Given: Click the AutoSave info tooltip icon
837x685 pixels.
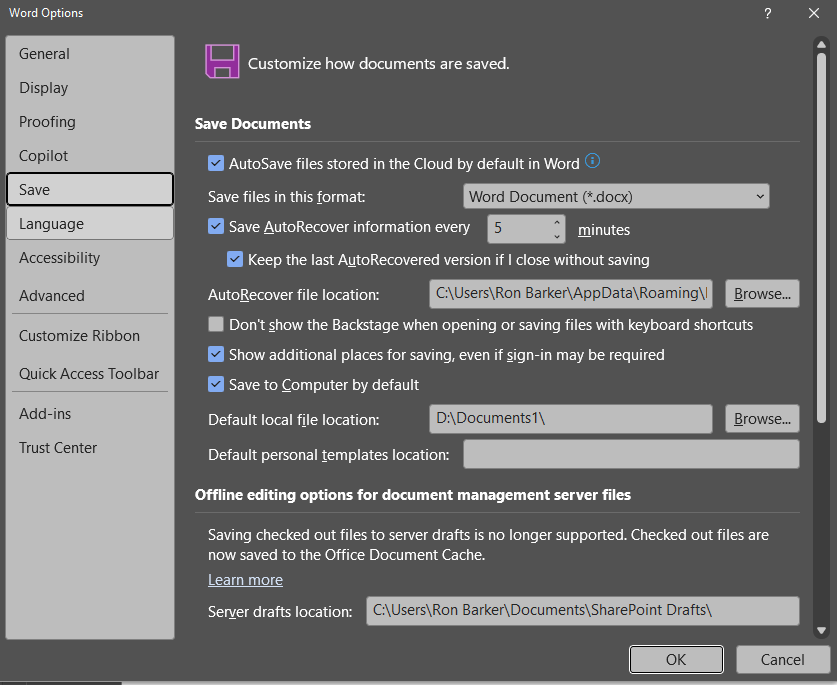Looking at the screenshot, I should point(592,161).
